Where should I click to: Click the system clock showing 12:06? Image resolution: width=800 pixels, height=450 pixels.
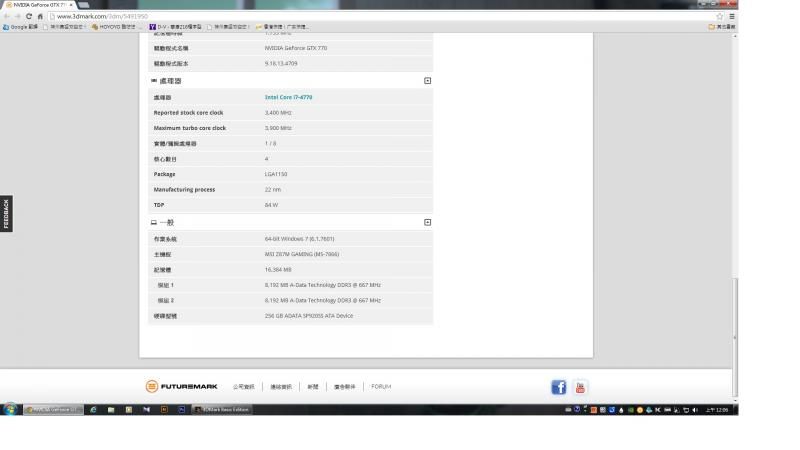click(x=717, y=410)
